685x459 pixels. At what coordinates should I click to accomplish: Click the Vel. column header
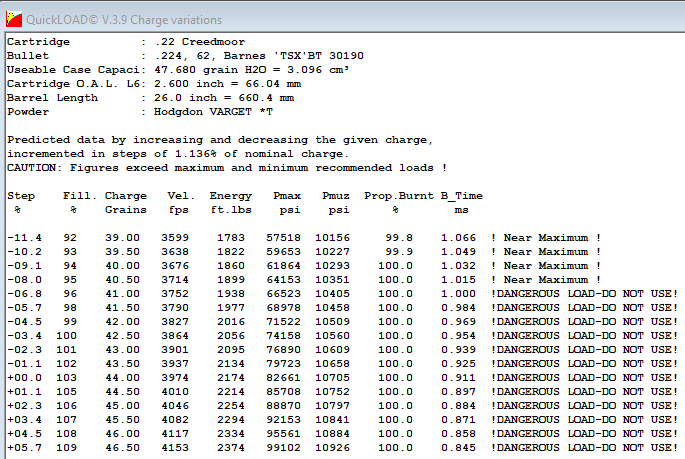(x=181, y=196)
